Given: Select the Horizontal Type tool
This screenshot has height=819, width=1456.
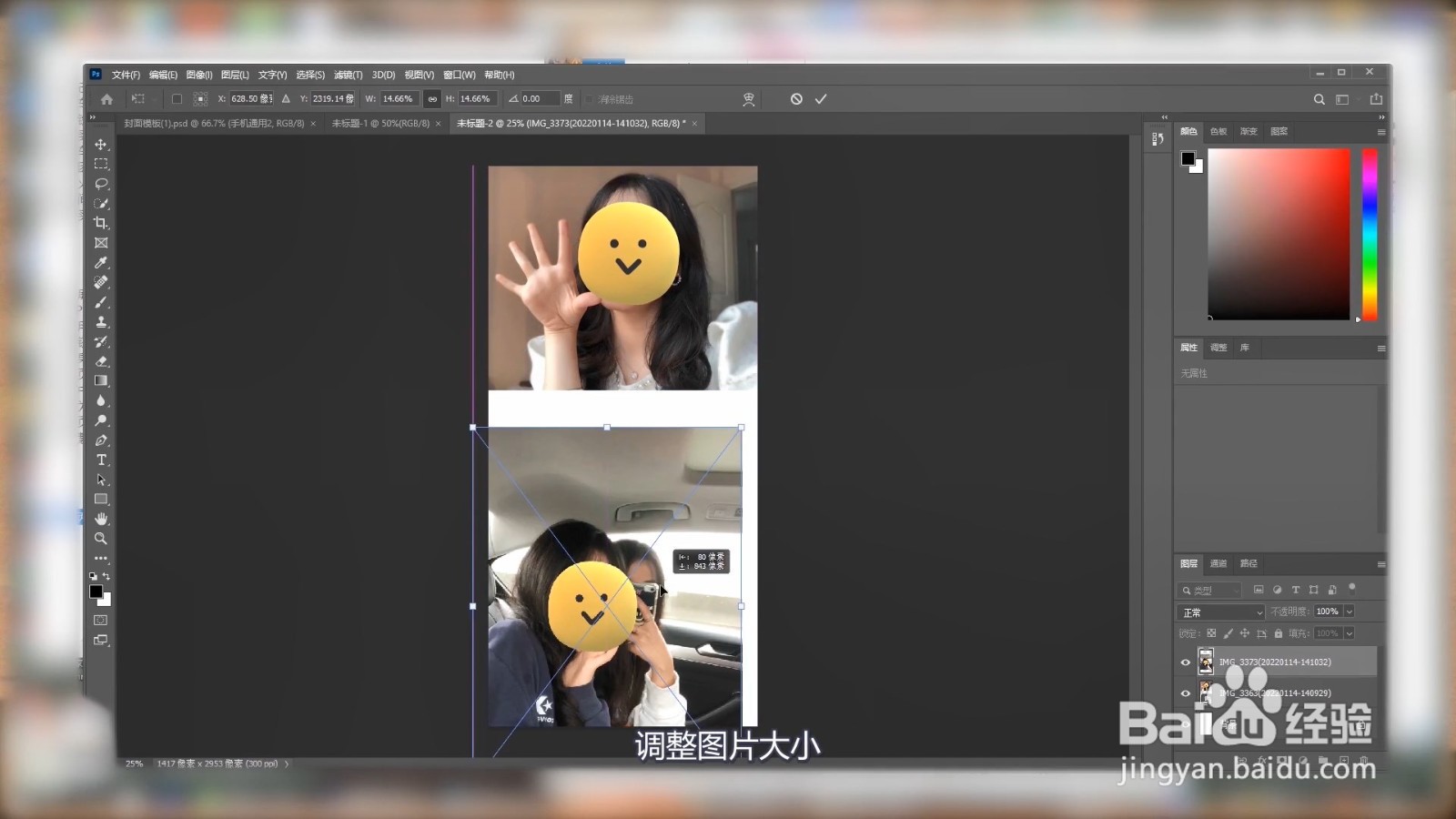Looking at the screenshot, I should point(101,460).
